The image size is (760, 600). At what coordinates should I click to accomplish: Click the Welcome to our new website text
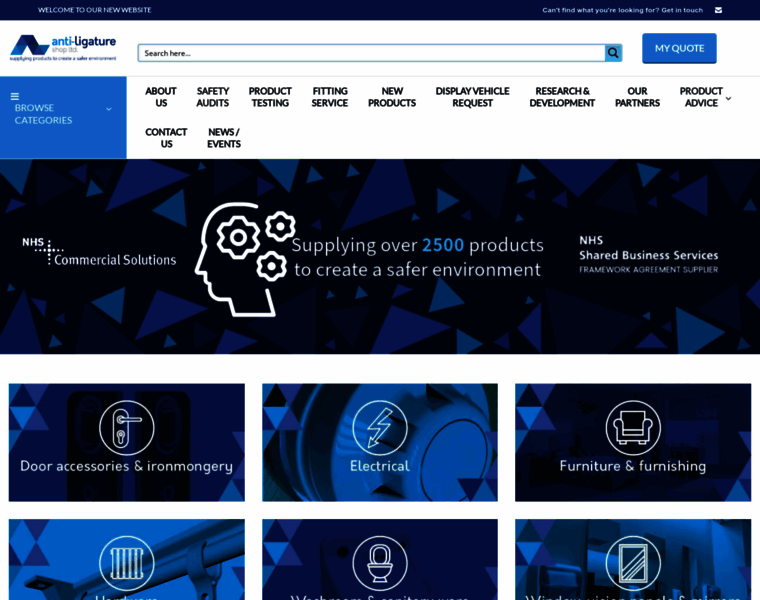[x=95, y=10]
